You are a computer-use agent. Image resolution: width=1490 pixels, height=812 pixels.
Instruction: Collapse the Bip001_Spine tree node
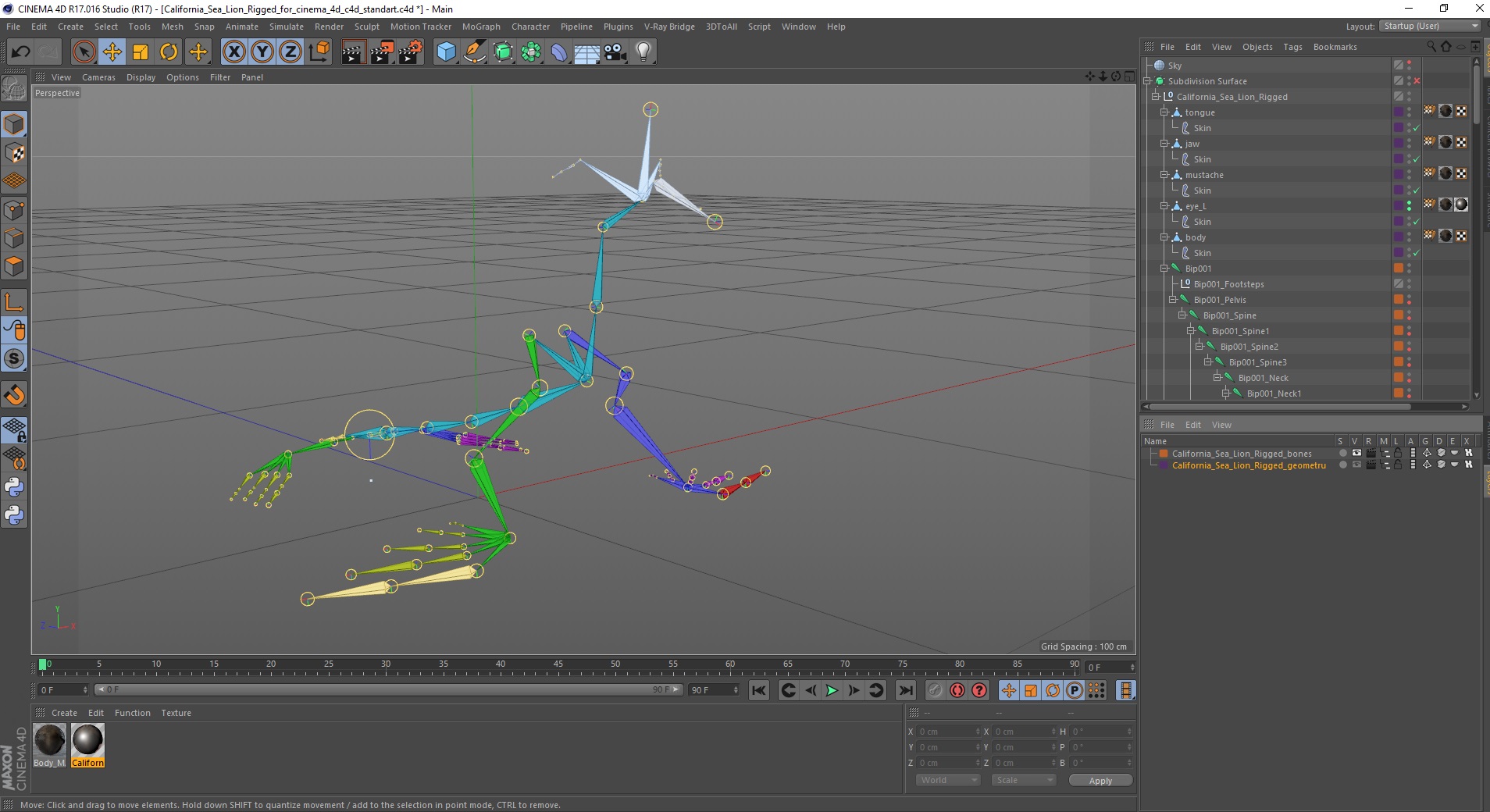coord(1182,315)
